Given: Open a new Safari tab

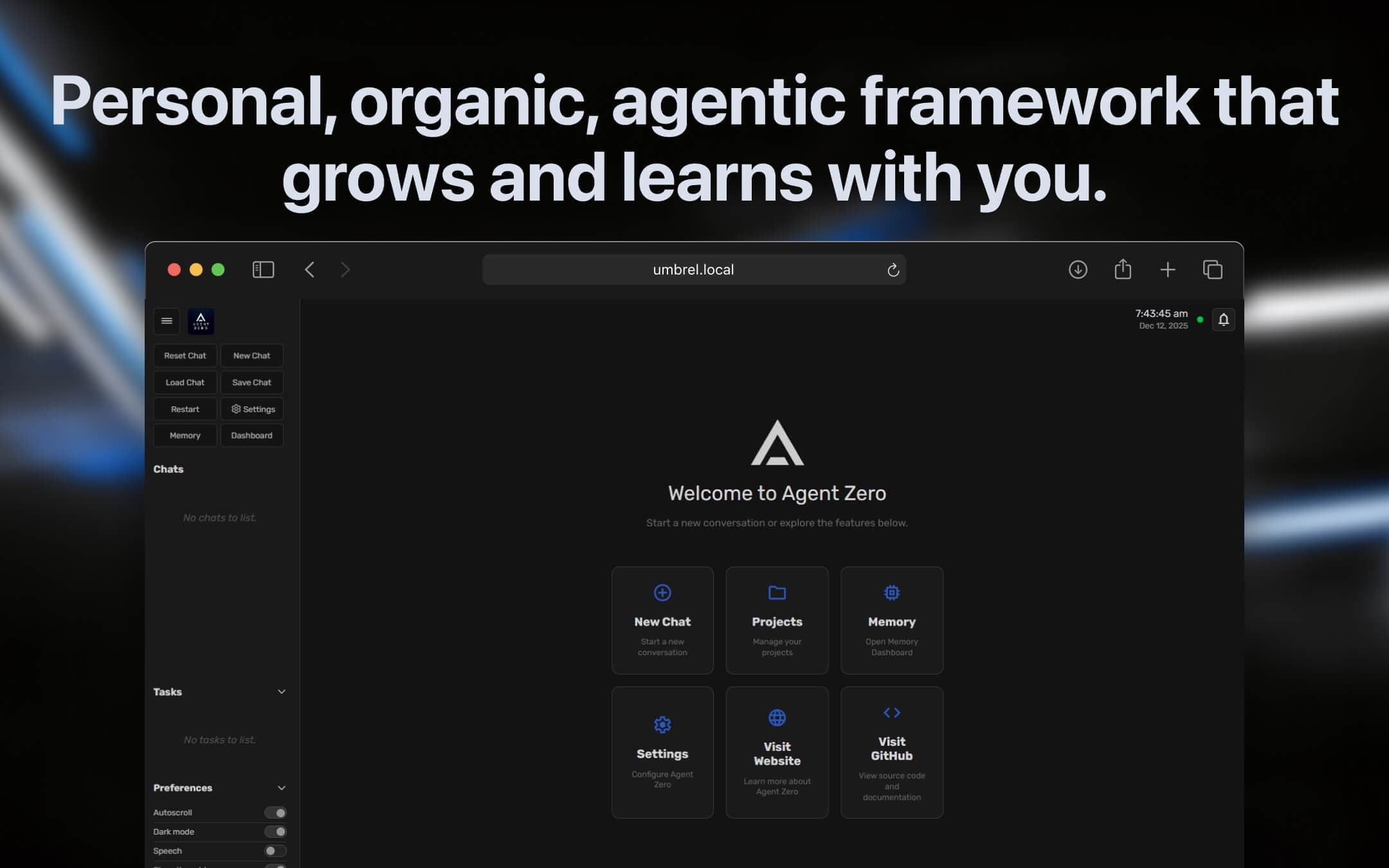Looking at the screenshot, I should click(x=1168, y=269).
